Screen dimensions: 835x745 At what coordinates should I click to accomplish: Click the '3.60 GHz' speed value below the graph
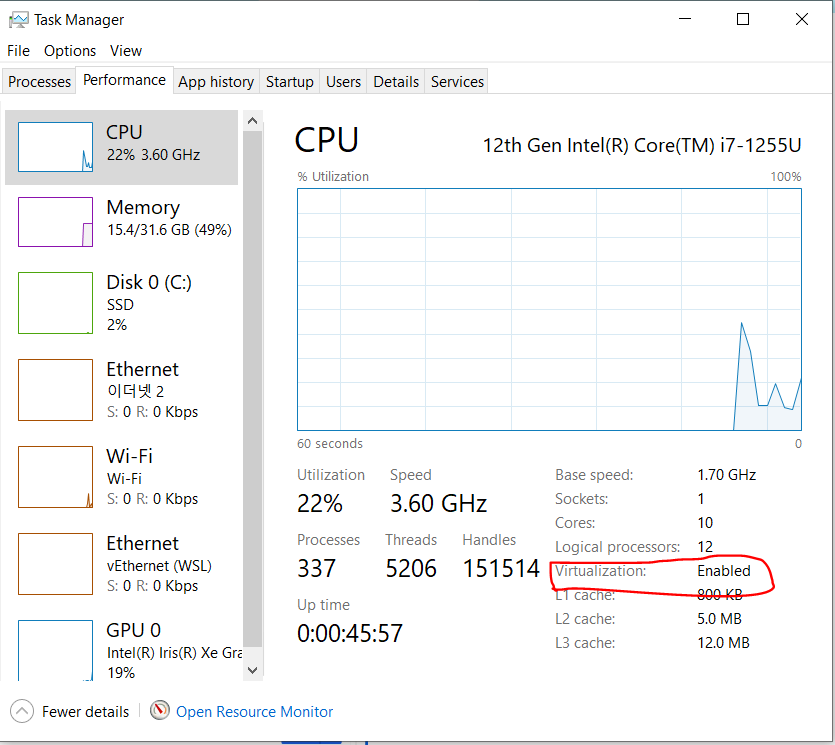438,504
